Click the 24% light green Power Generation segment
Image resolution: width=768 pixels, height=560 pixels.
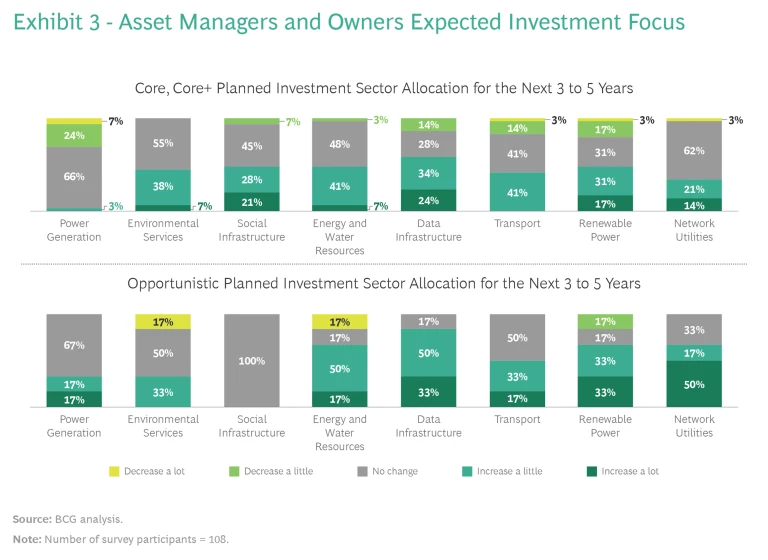point(74,135)
